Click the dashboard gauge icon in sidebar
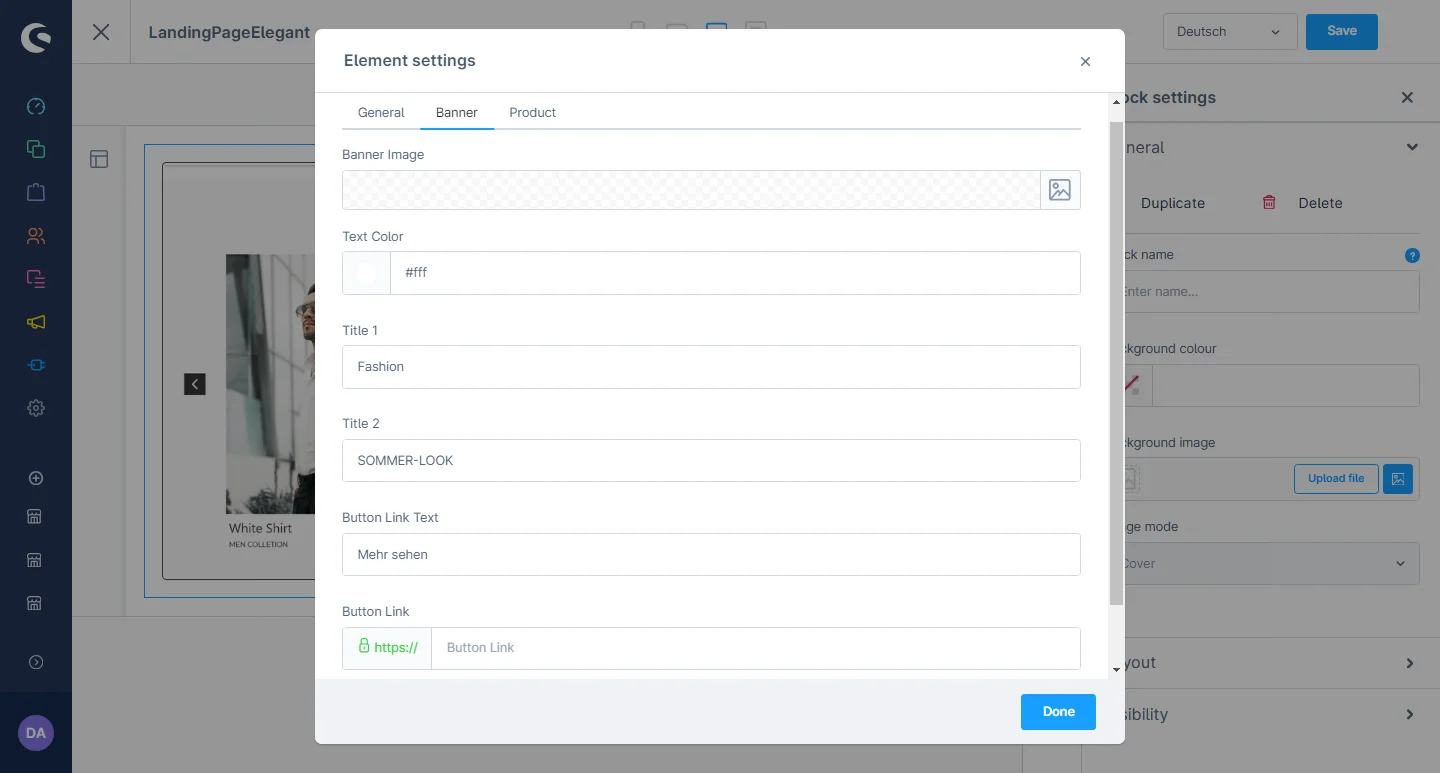1440x773 pixels. [x=36, y=107]
